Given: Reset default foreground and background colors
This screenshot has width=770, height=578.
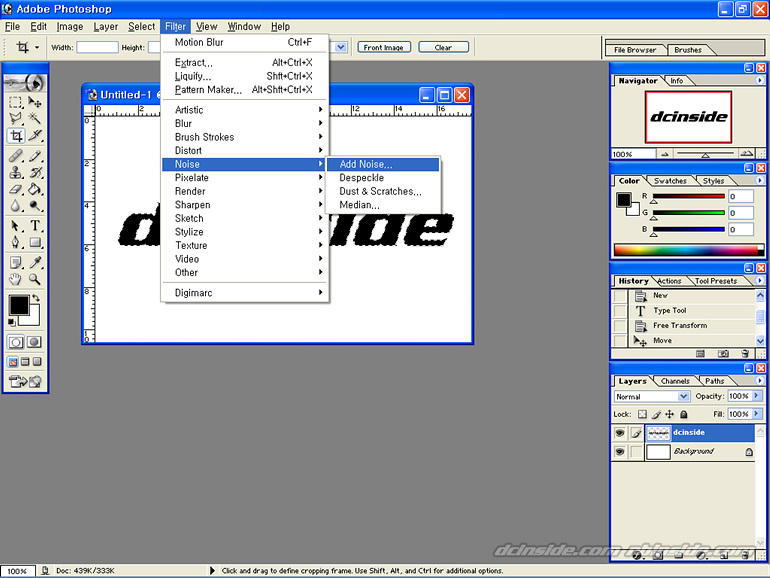Looking at the screenshot, I should point(12,322).
